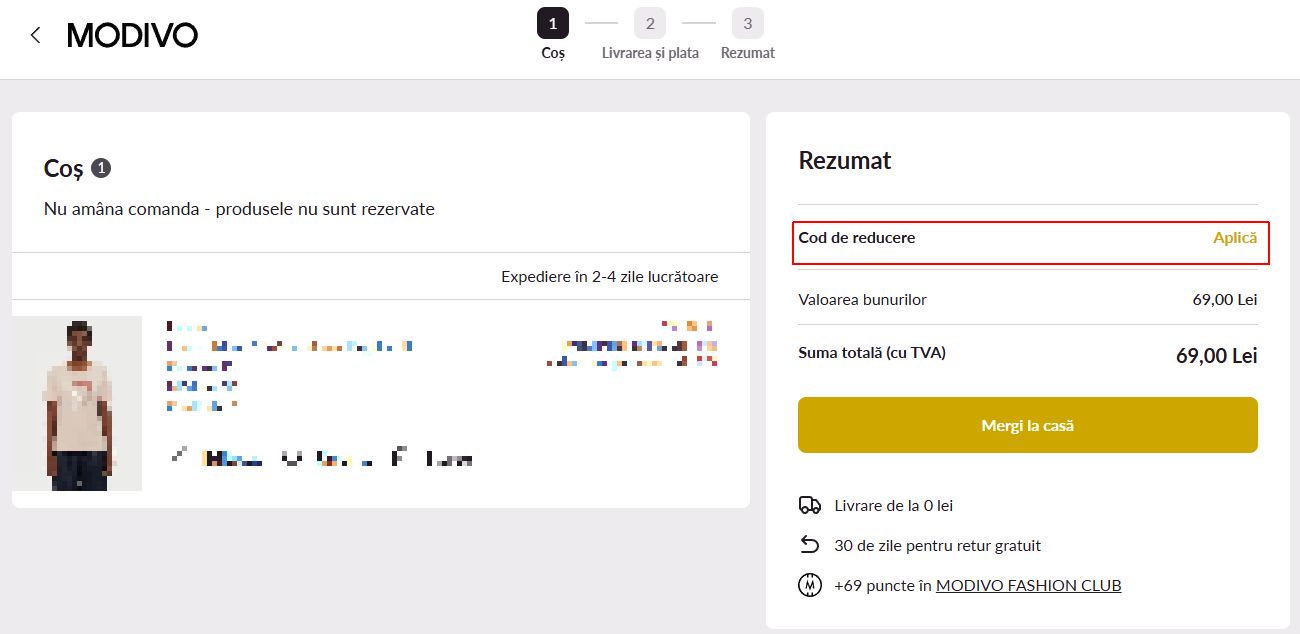Viewport: 1300px width, 634px height.
Task: Open MODIVO FASHION CLUB link
Action: [1028, 585]
